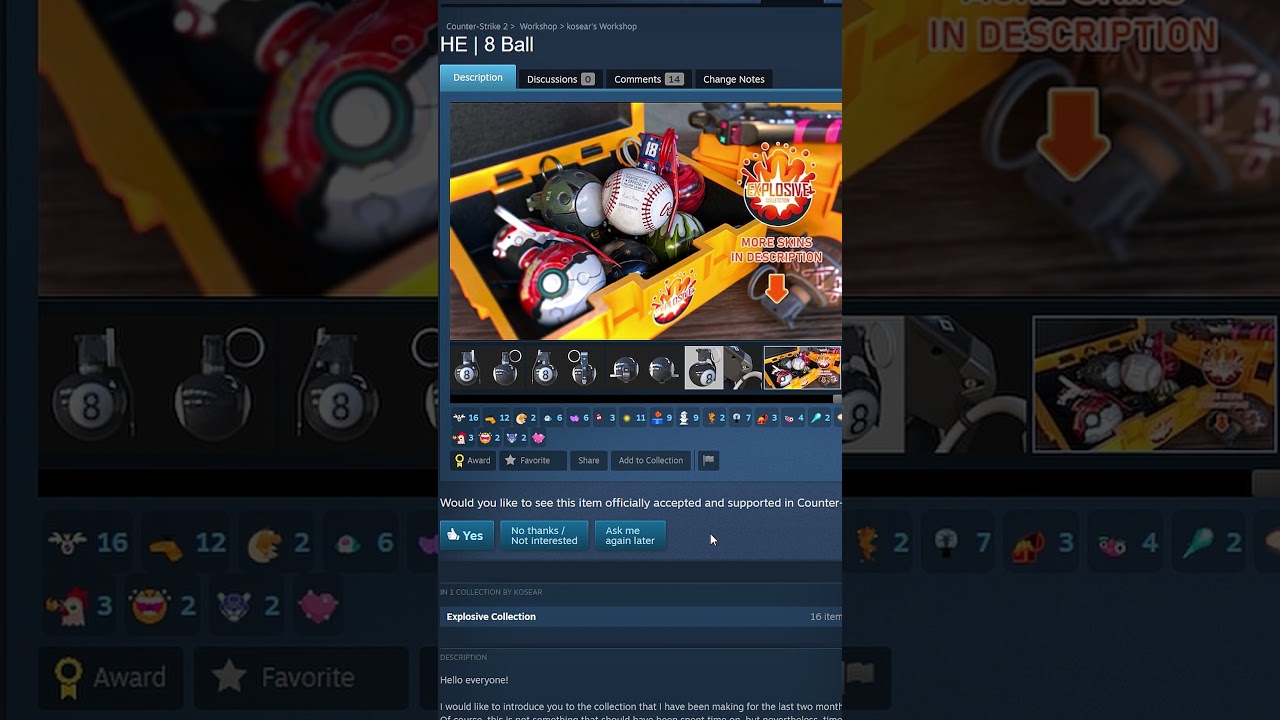The width and height of the screenshot is (1280, 720).
Task: Open the Workshop breadcrumb link
Action: click(538, 26)
